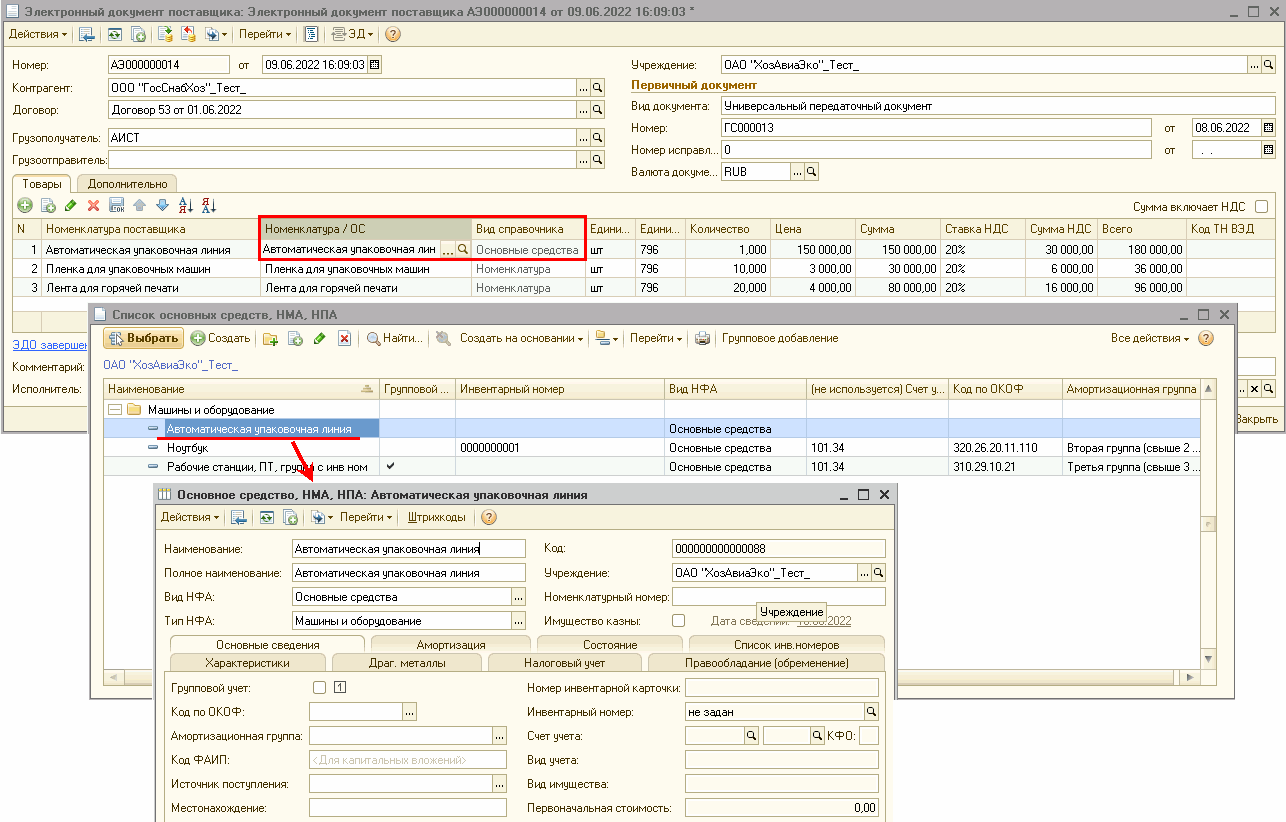Move the row down with the down arrow icon
The image size is (1286, 822).
coord(162,205)
